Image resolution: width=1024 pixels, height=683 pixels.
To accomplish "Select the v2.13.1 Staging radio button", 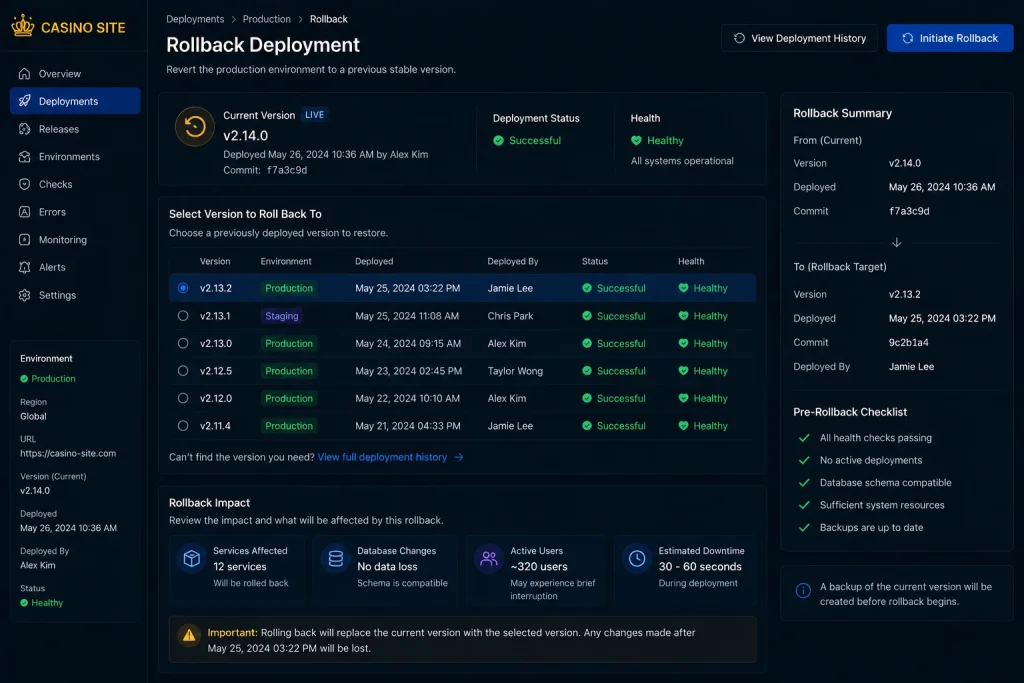I will pyautogui.click(x=183, y=316).
